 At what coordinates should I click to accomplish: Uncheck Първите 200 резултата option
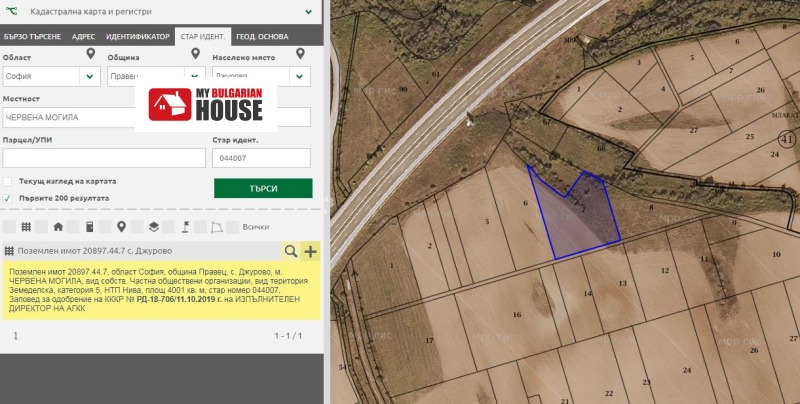[9, 198]
